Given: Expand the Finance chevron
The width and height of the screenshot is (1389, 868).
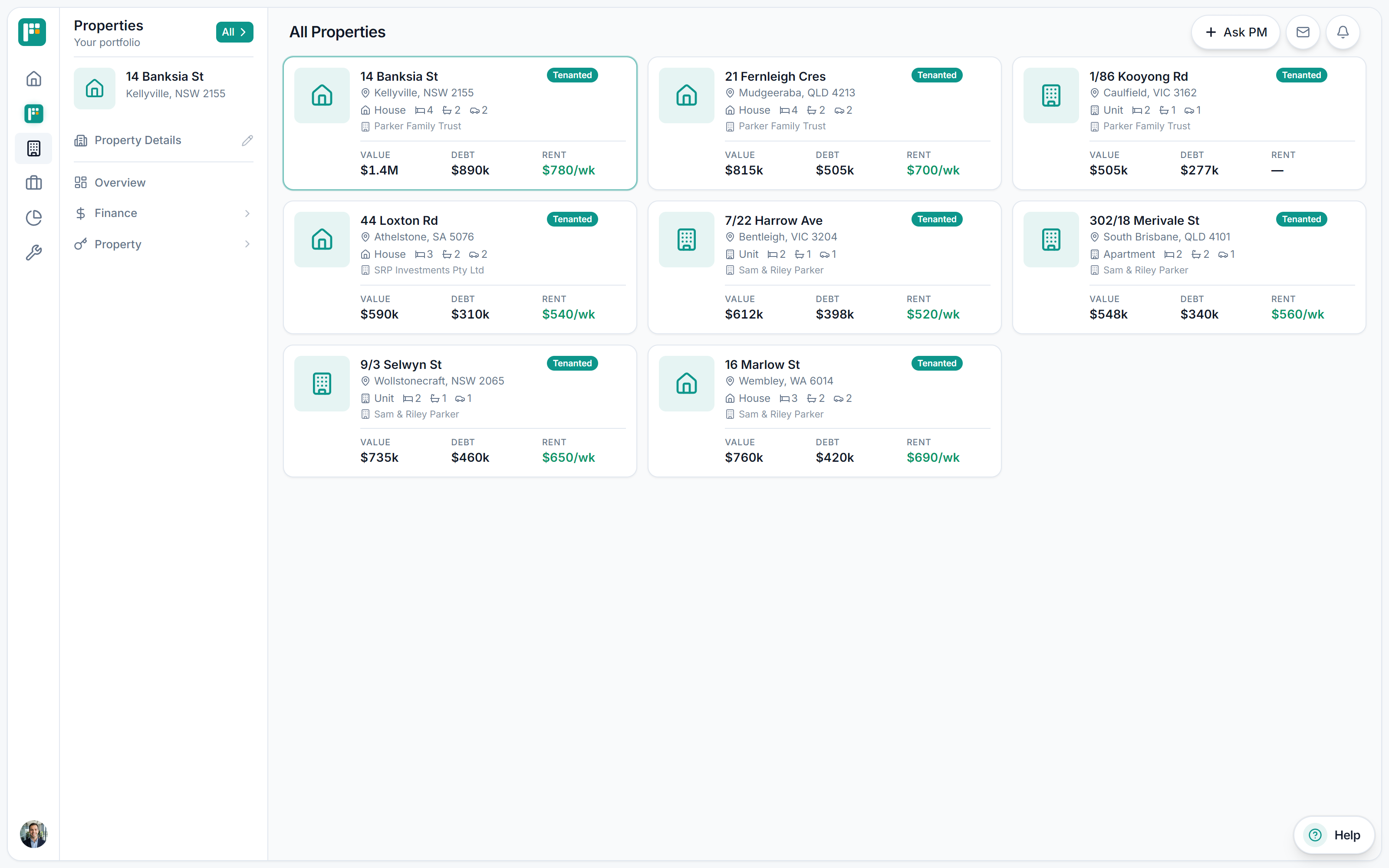Looking at the screenshot, I should (x=247, y=214).
